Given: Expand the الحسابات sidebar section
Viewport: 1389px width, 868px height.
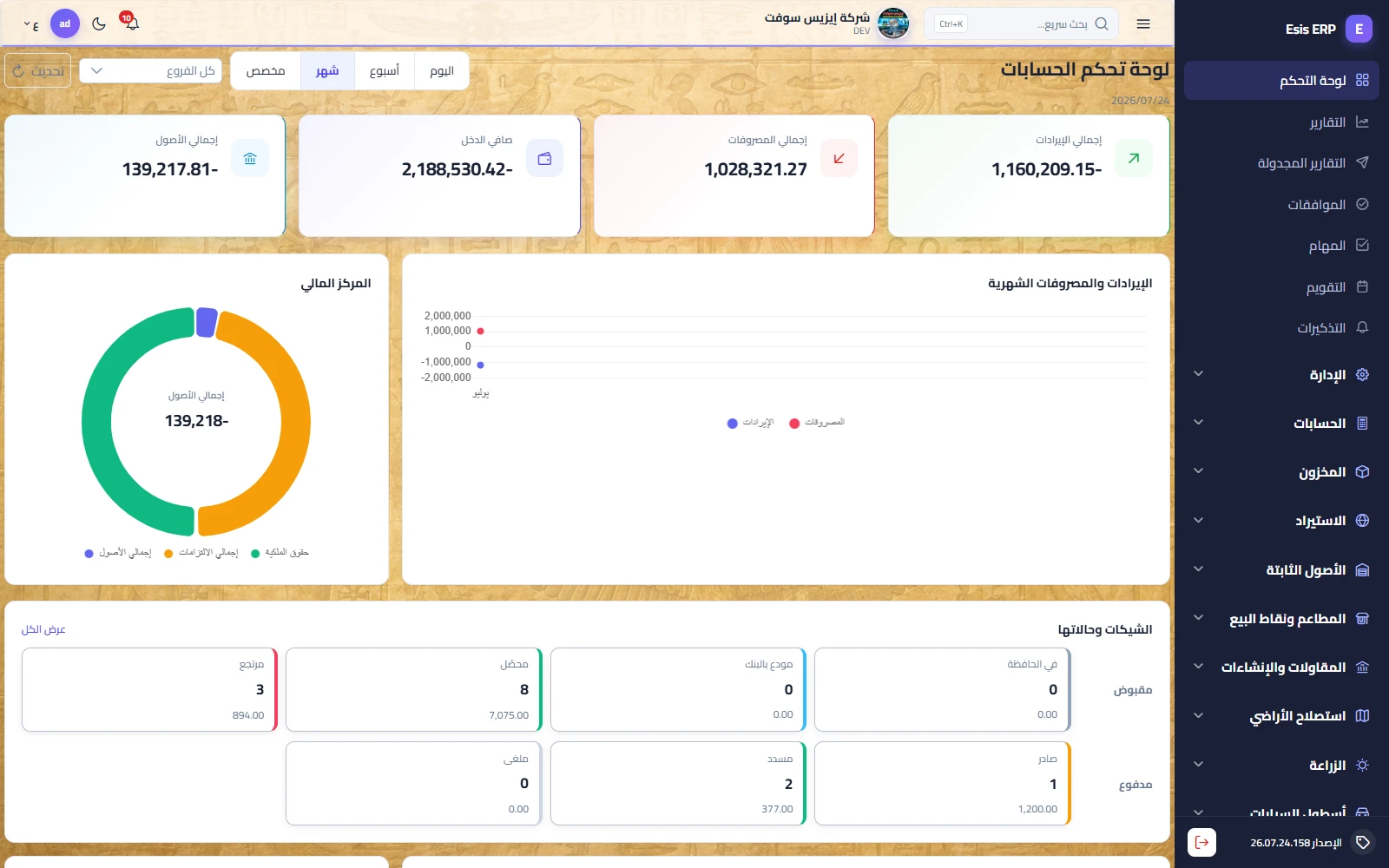Looking at the screenshot, I should [x=1281, y=424].
